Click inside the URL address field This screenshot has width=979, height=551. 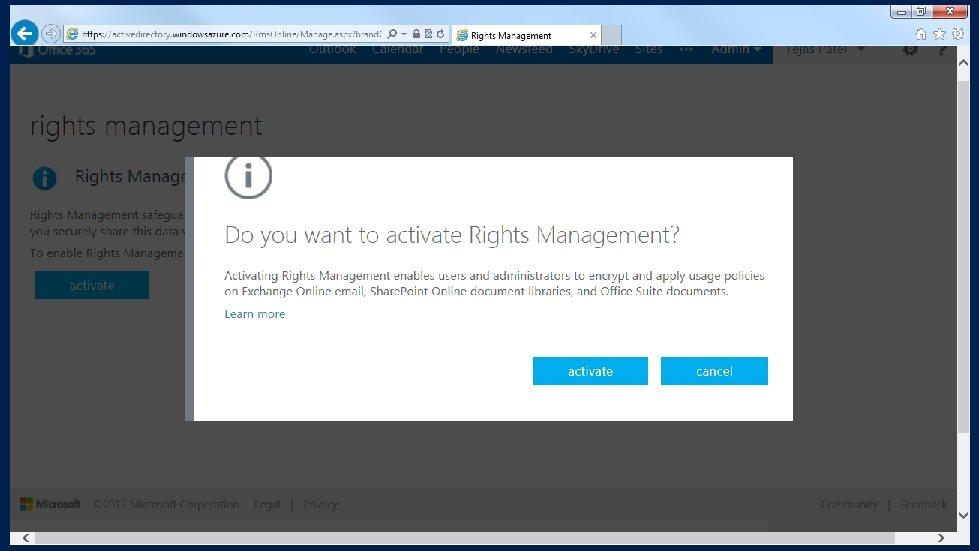(231, 34)
